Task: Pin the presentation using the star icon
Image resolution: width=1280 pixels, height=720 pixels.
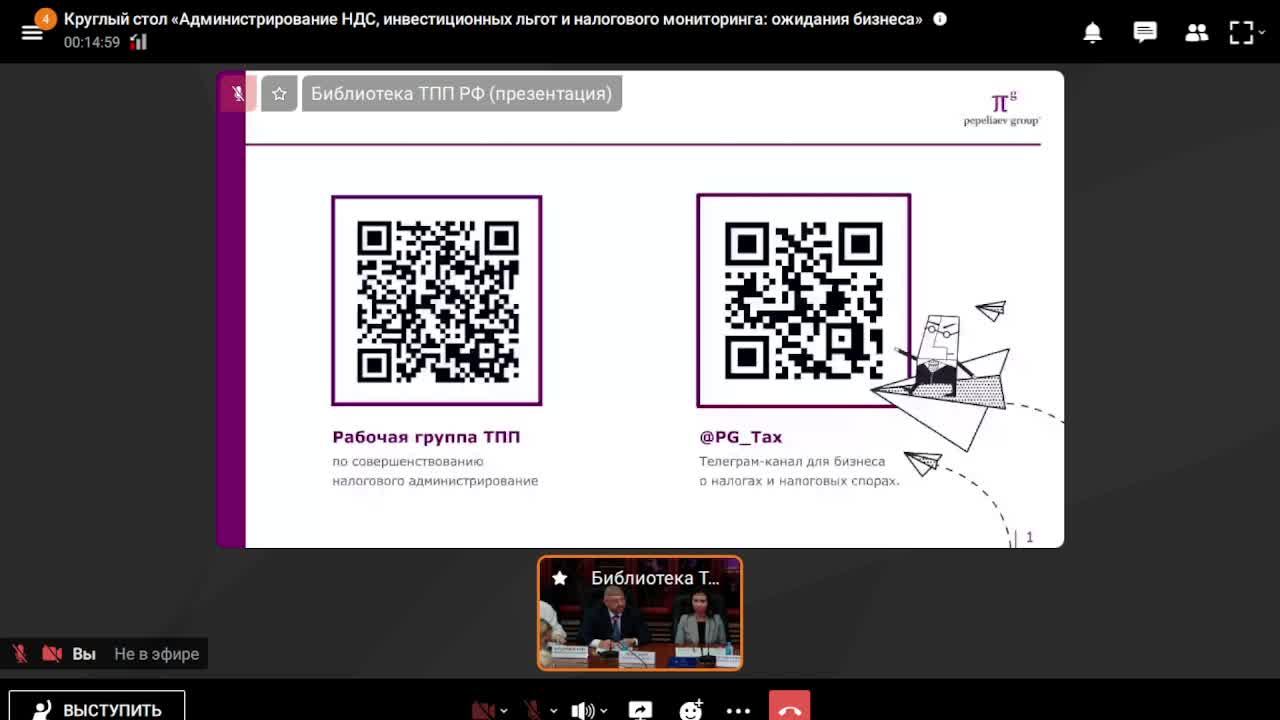Action: [x=279, y=93]
